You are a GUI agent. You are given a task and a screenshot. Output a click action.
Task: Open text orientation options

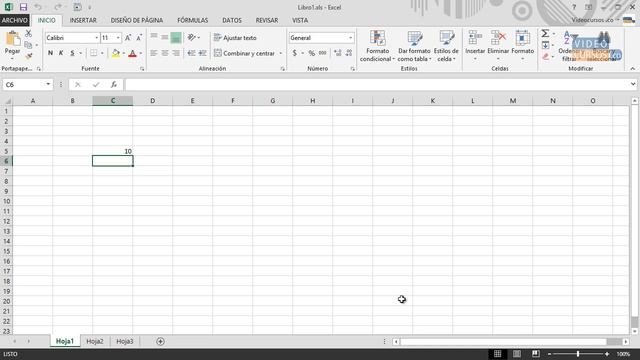point(192,38)
